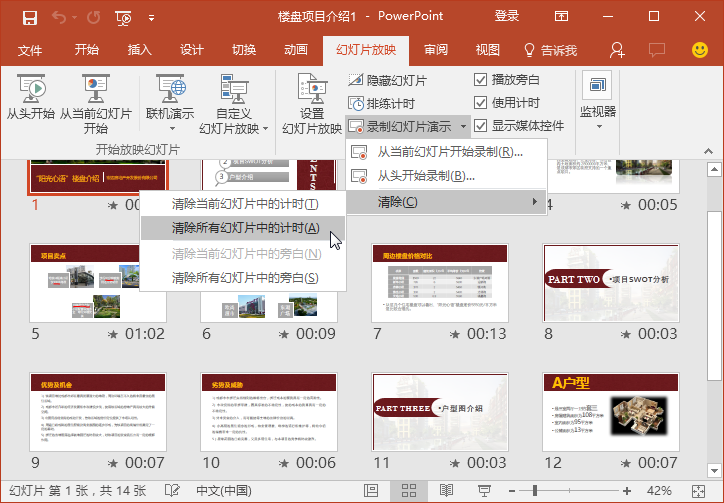
Task: Click 录制幻灯片演示 button
Action: coord(400,126)
